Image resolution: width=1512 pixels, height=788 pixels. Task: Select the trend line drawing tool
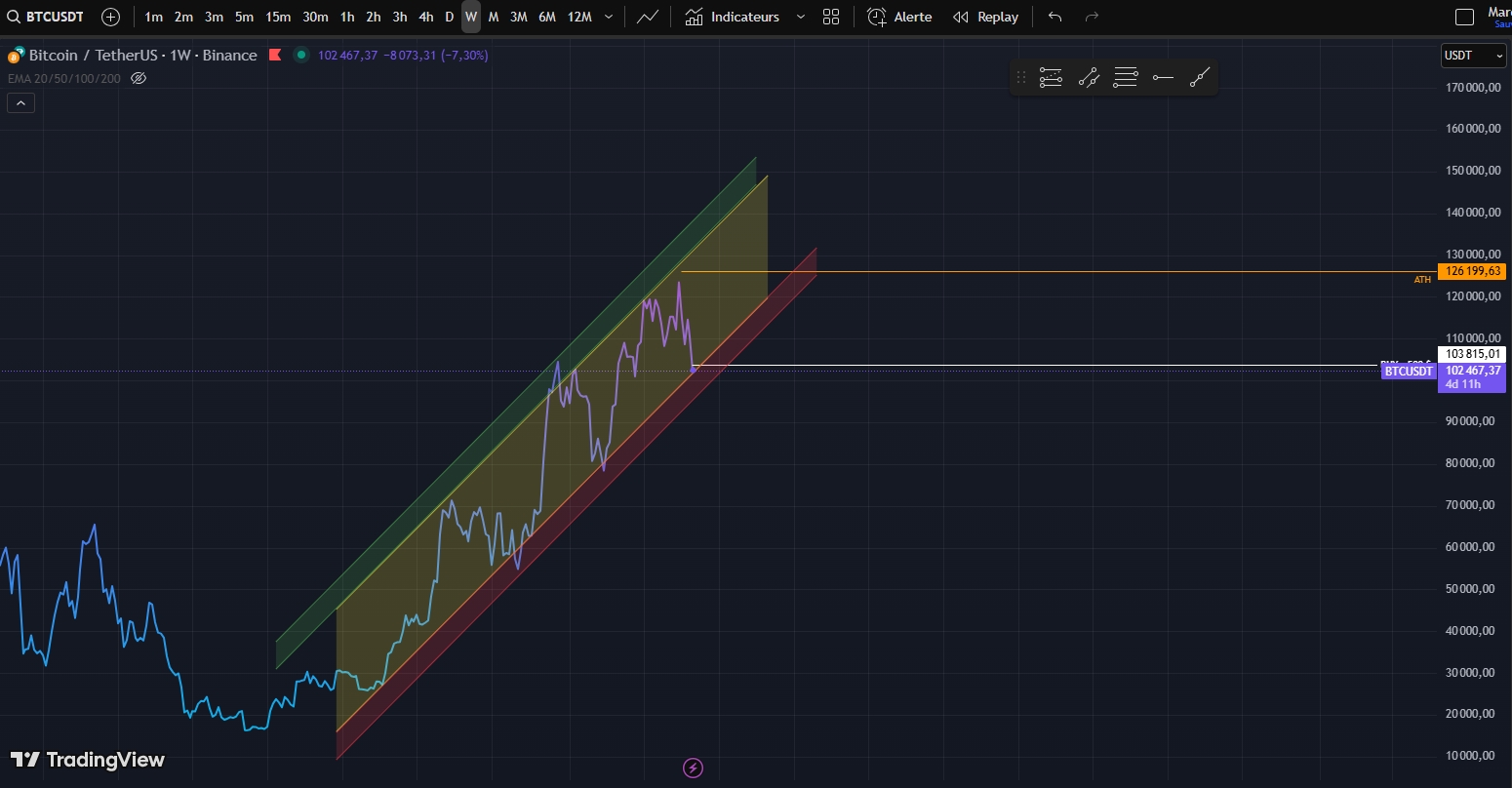(1200, 78)
